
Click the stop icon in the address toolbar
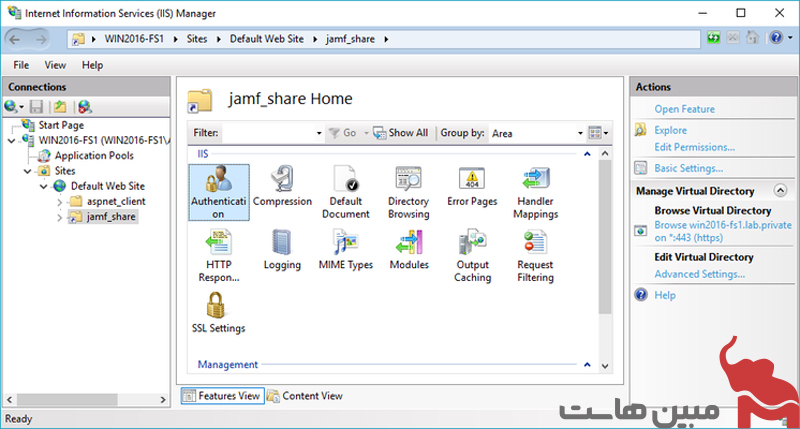click(733, 38)
